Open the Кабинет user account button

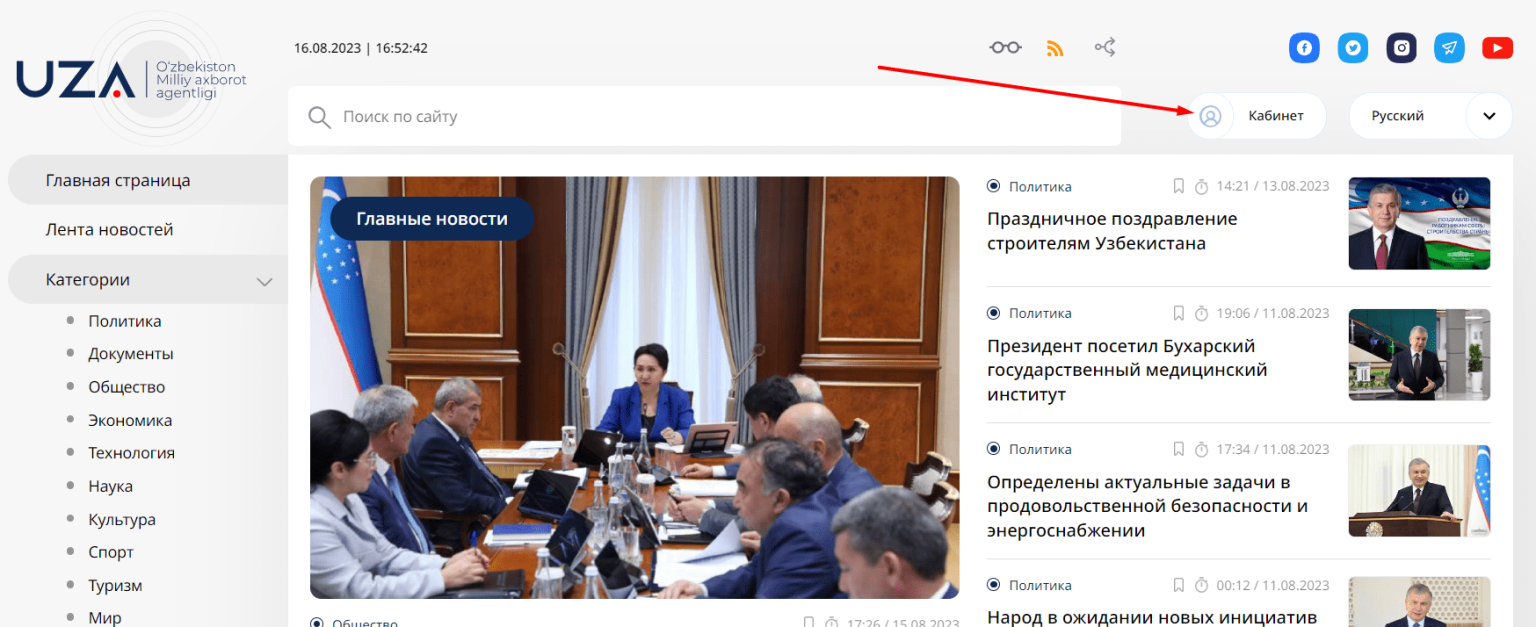pos(1257,116)
